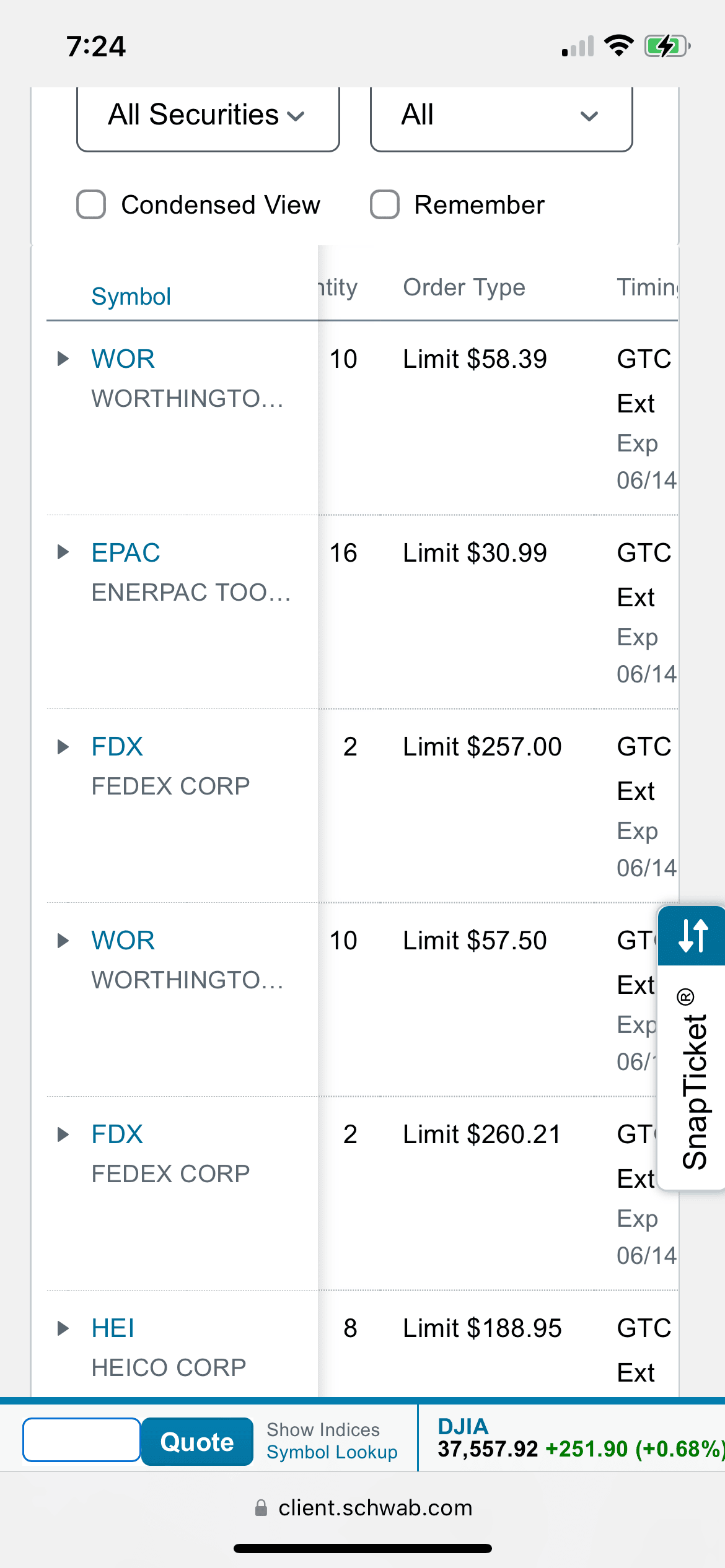
Task: Tap the lock icon beside client.schwab.com
Action: click(x=261, y=1508)
